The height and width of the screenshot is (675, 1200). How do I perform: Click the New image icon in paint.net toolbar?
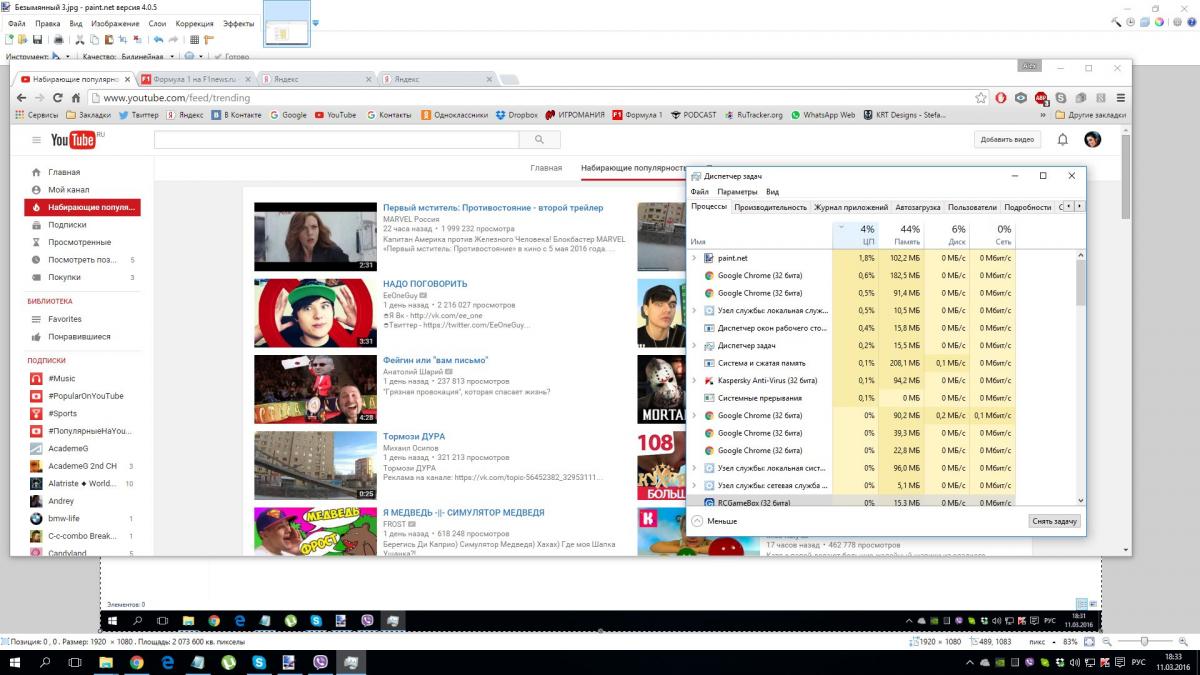9,40
